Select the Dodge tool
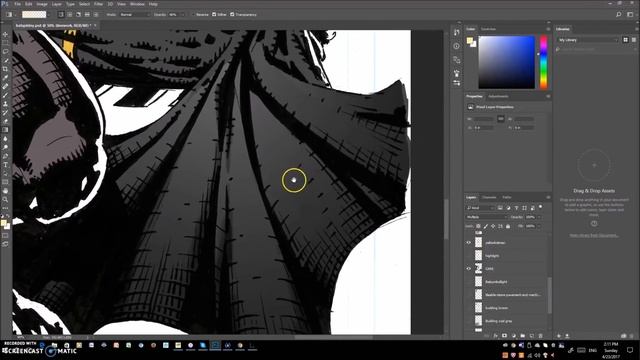 pyautogui.click(x=5, y=147)
